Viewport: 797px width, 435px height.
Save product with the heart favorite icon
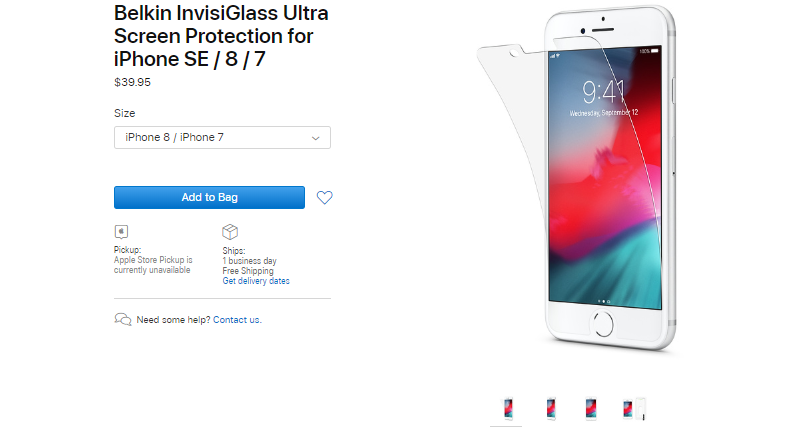(x=324, y=197)
